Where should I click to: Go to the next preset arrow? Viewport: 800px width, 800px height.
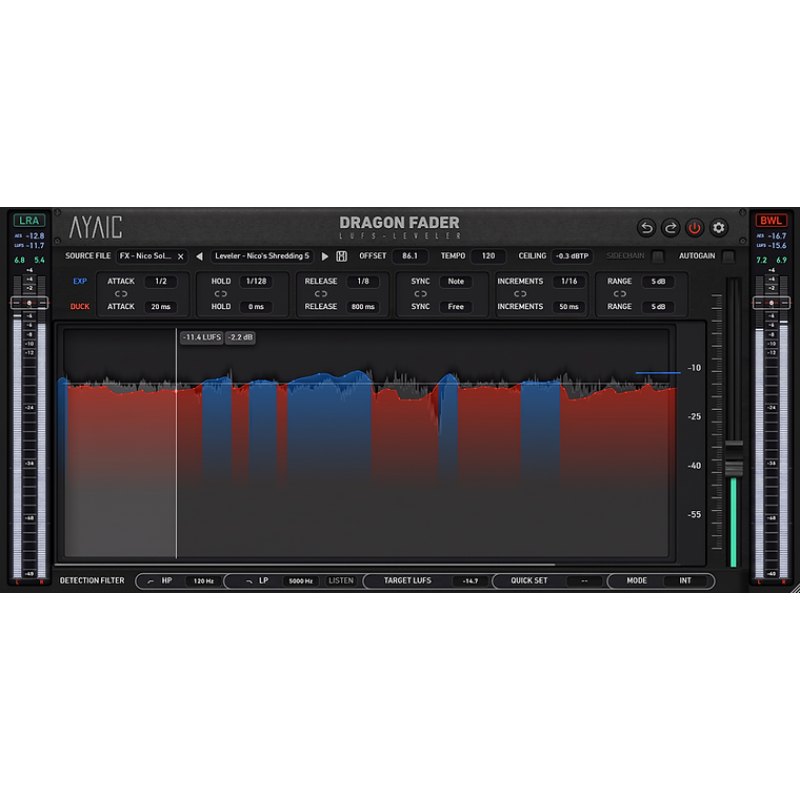(324, 256)
